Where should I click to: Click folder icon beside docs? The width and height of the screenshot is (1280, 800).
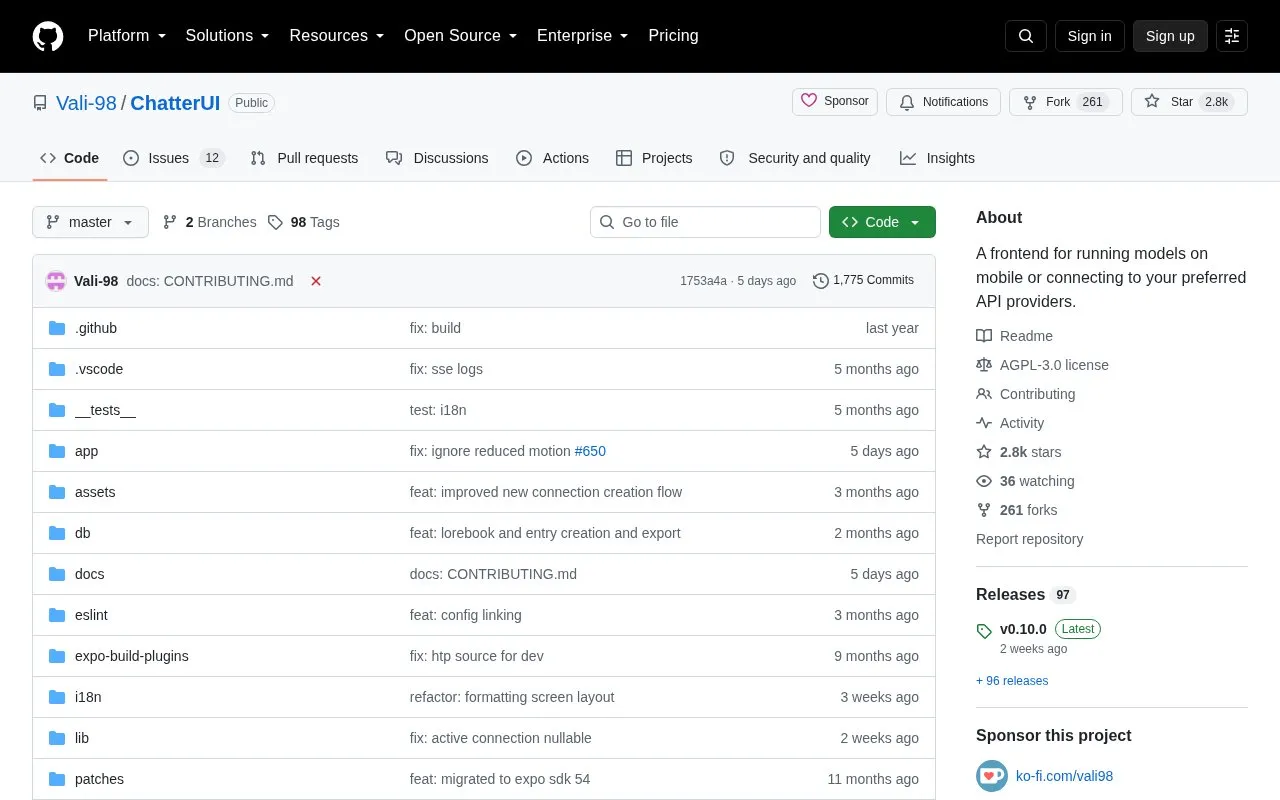coord(57,574)
